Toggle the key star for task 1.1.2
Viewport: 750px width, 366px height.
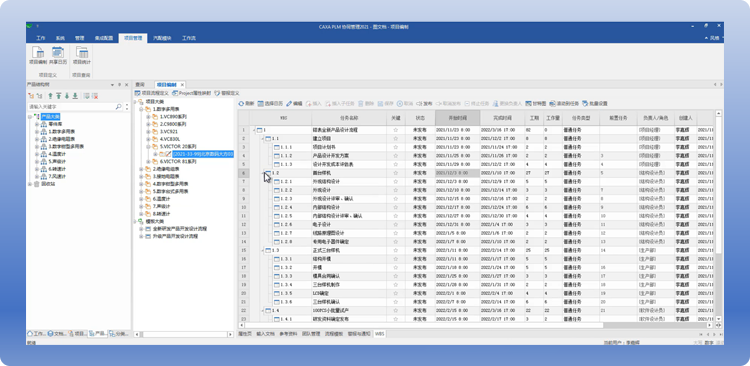tap(396, 155)
